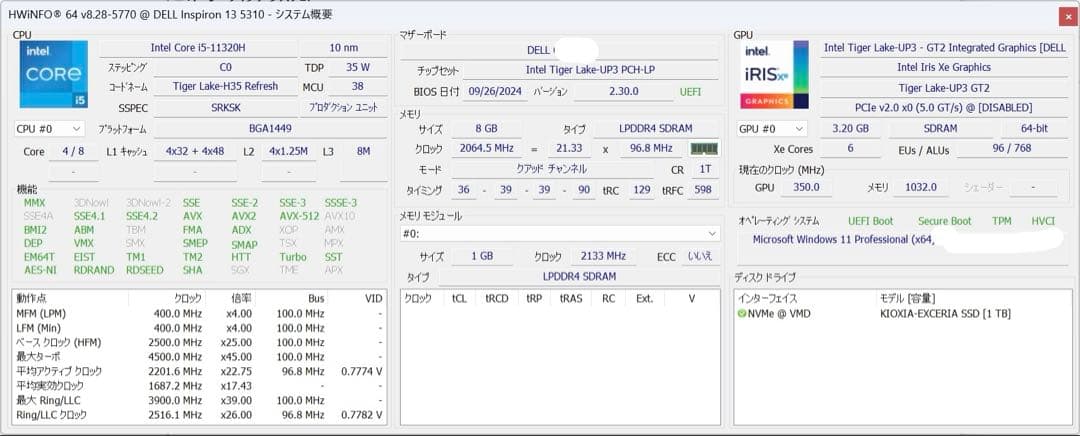Click the BIOS version 2.30.0 field

[623, 91]
